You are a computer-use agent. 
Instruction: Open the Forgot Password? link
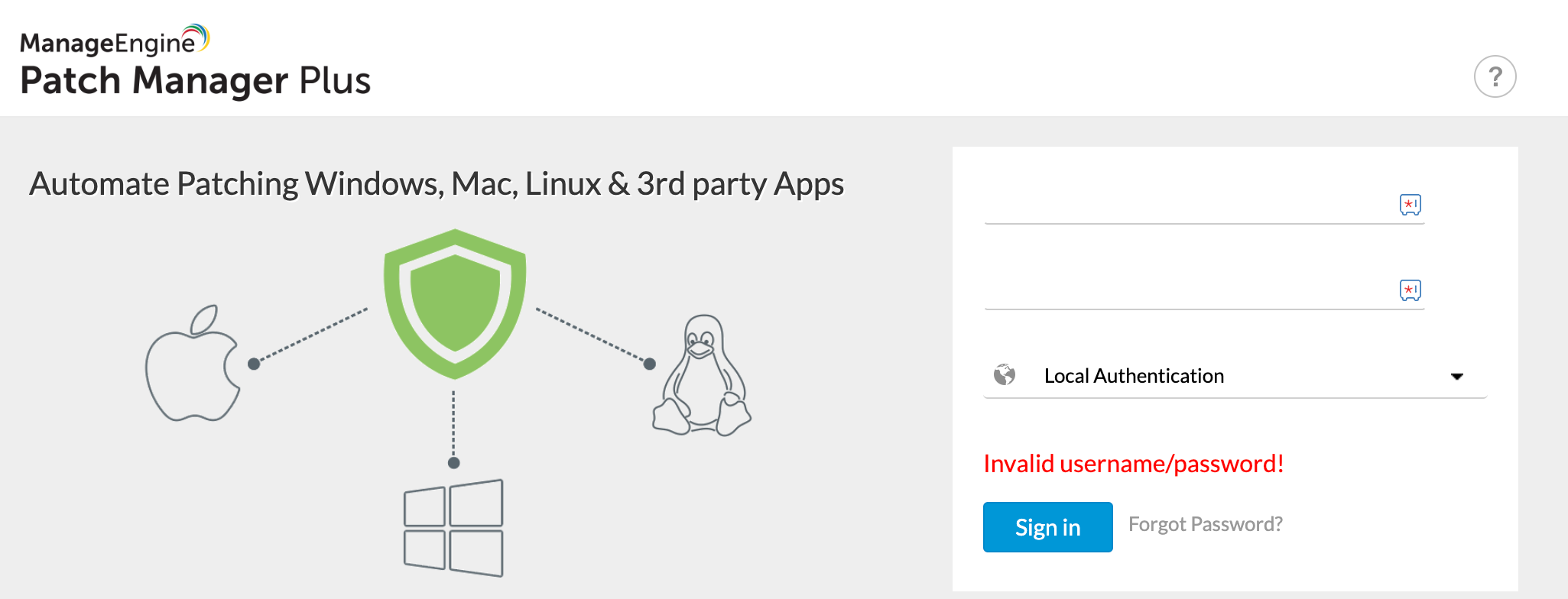point(1206,524)
